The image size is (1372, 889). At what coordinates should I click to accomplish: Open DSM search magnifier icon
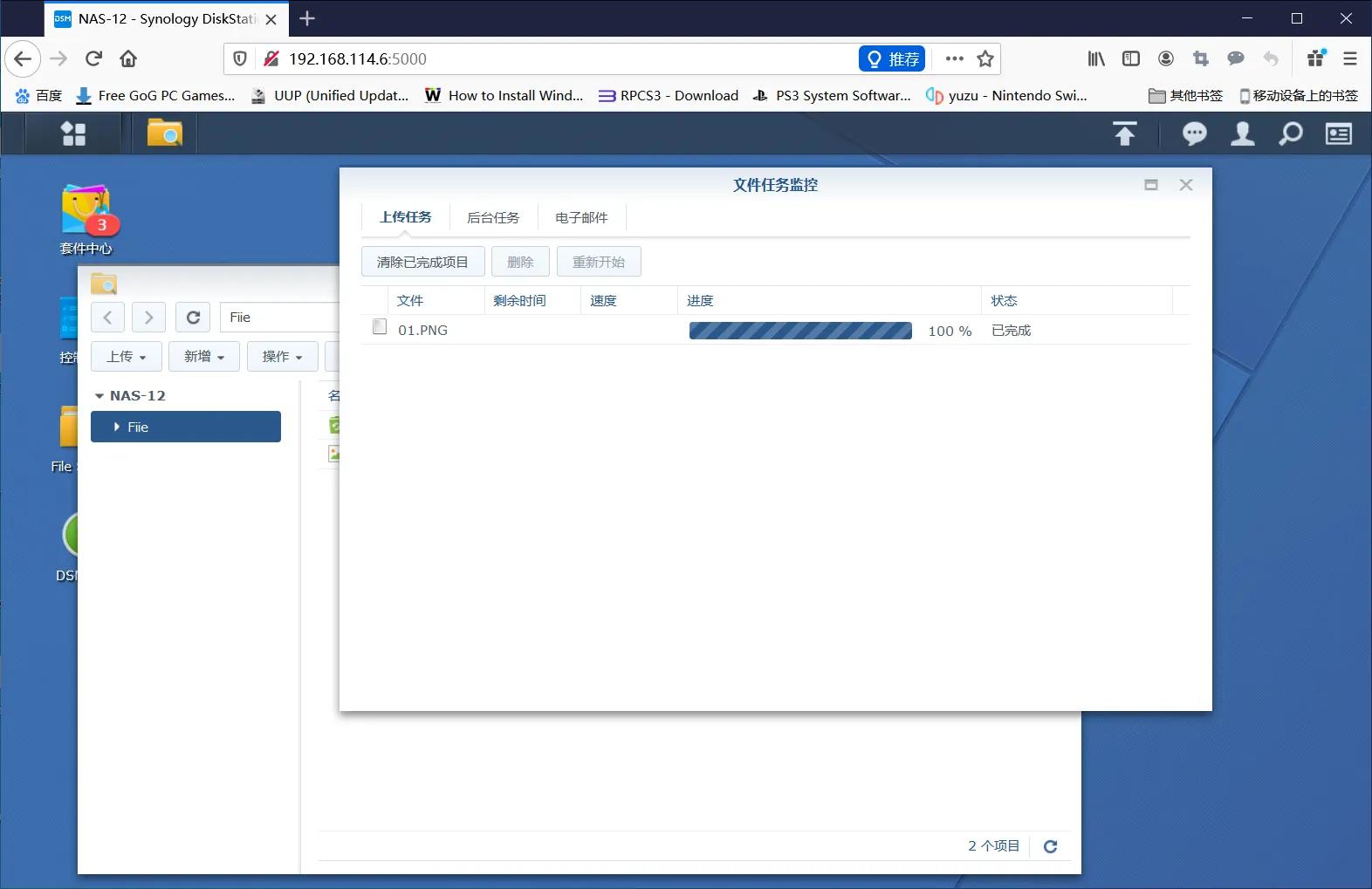pos(1290,133)
